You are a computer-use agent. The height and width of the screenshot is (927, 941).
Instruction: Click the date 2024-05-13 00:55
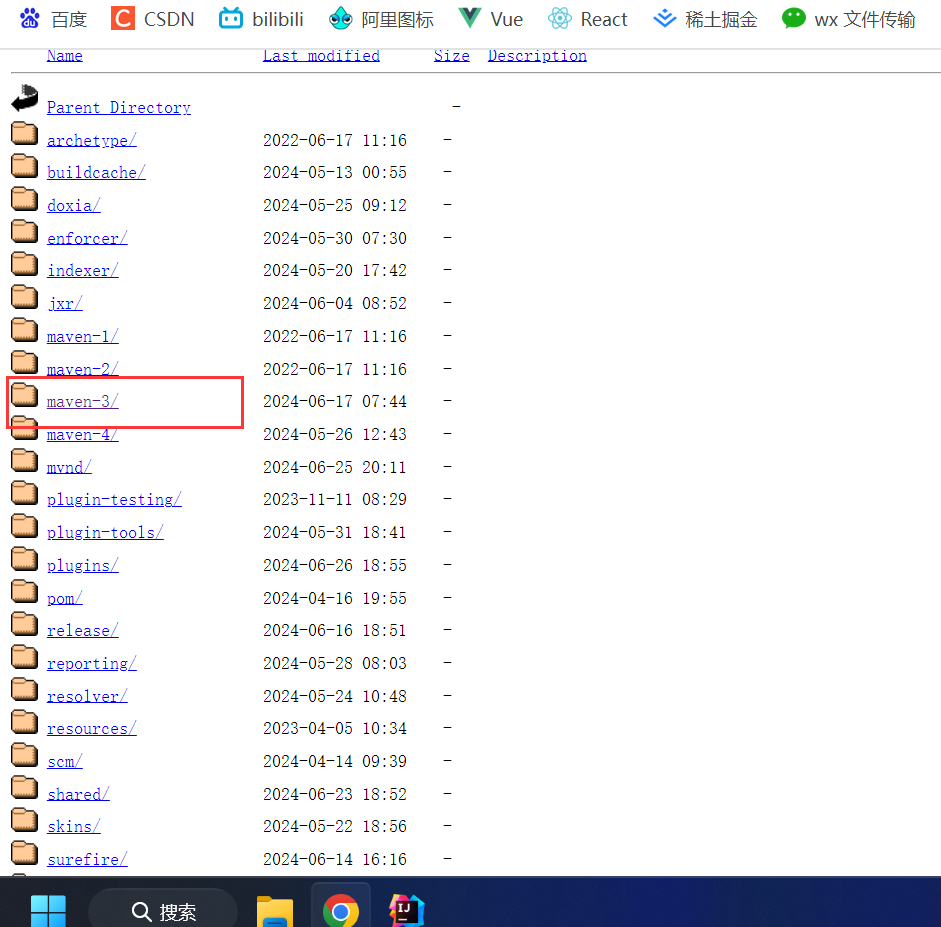click(335, 172)
